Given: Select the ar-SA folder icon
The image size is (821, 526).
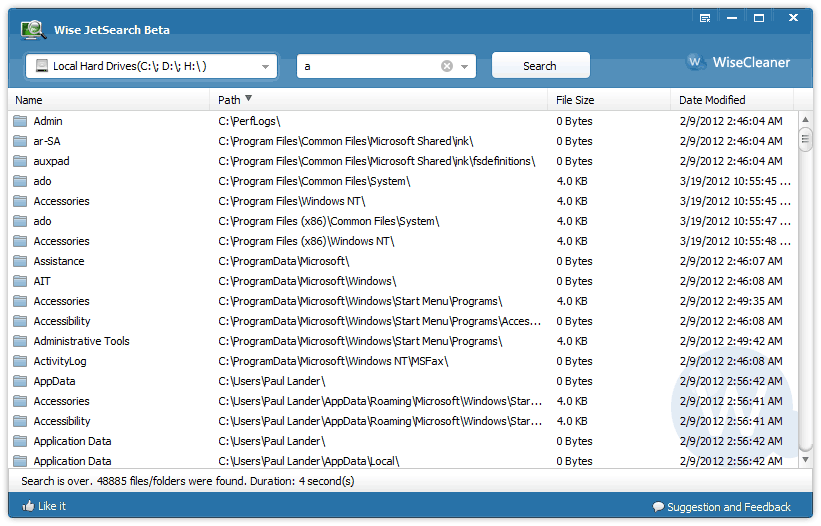Looking at the screenshot, I should 20,141.
